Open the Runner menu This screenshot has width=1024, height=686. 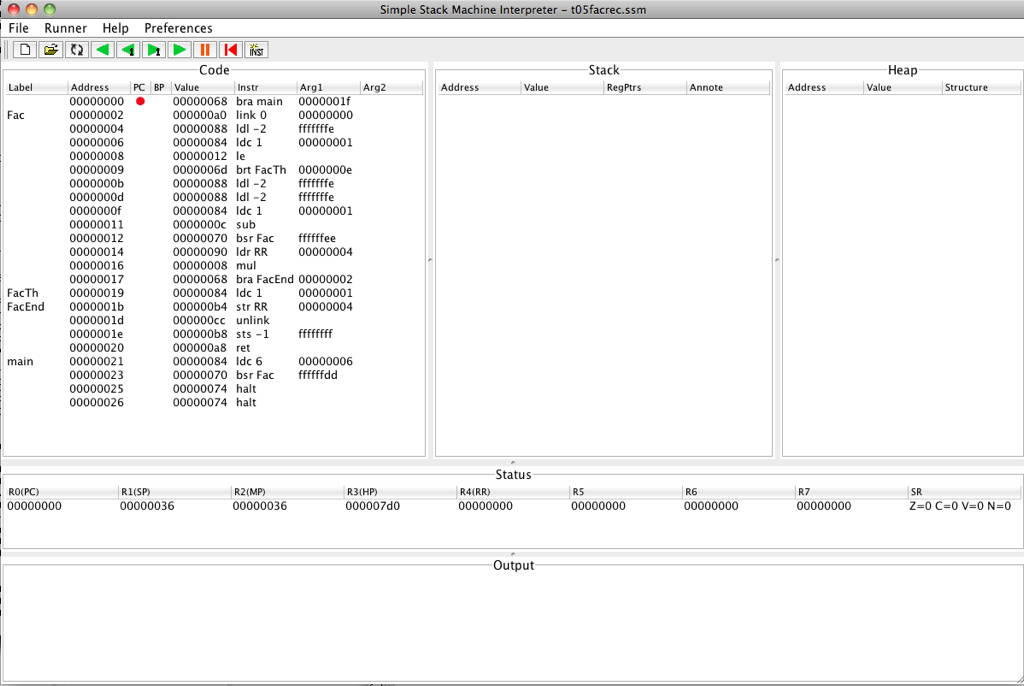pos(65,28)
